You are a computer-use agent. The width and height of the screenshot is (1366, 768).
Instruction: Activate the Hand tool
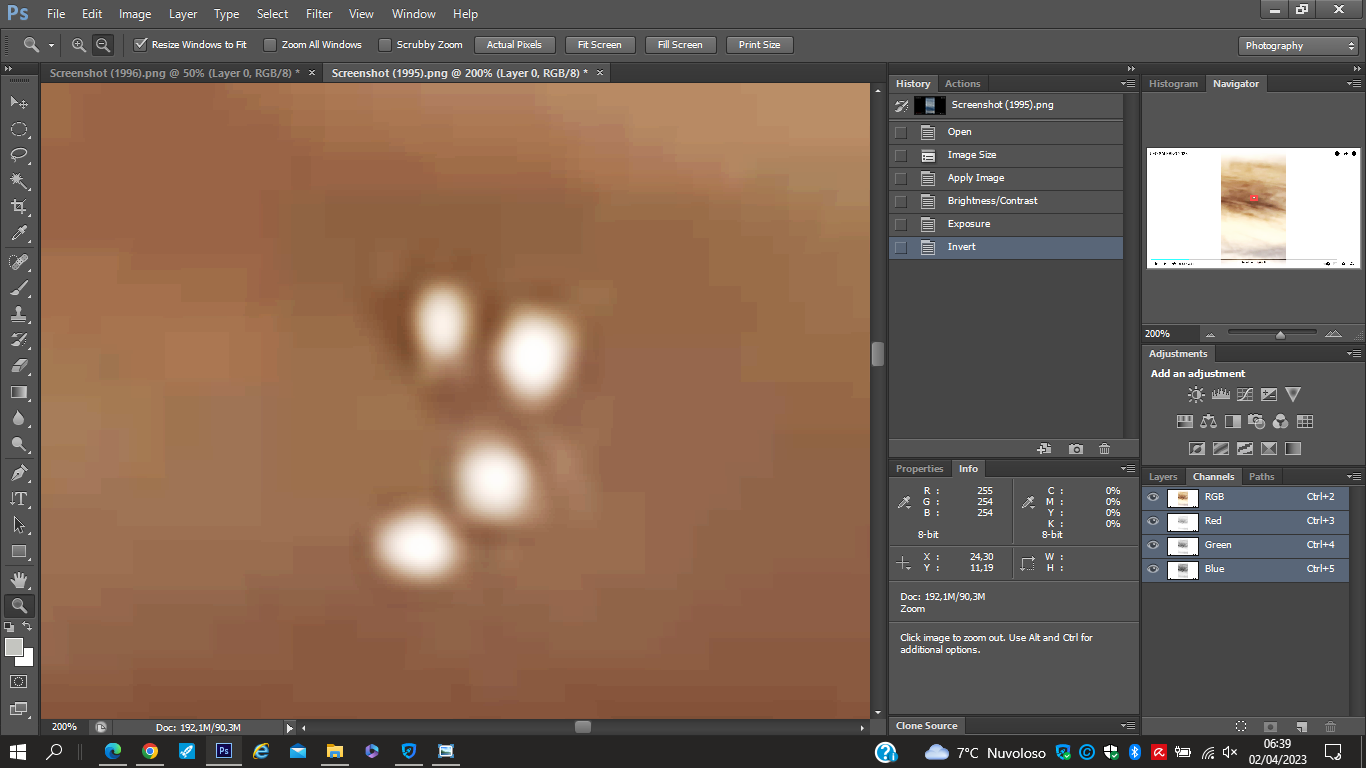[19, 579]
